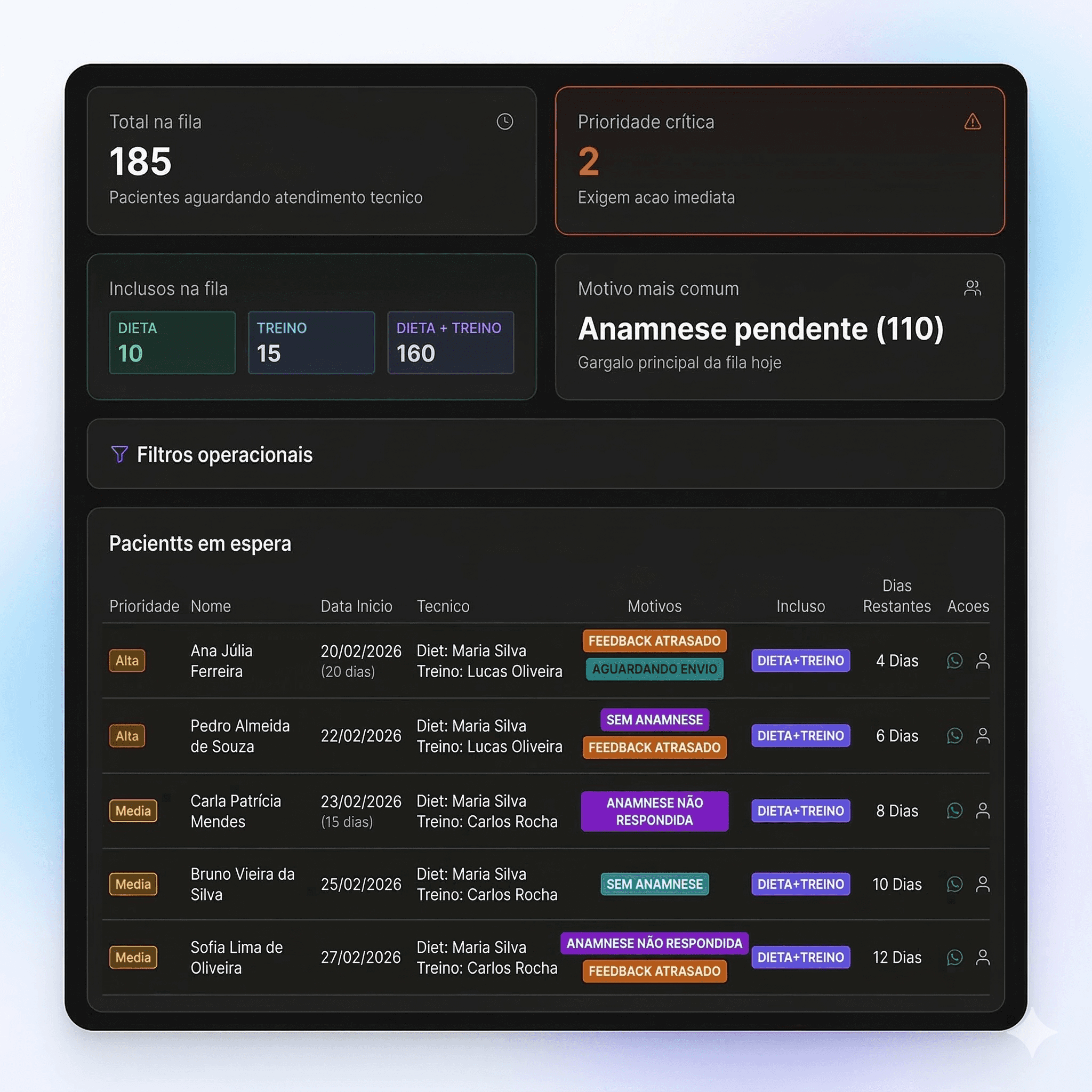Click the AGUARDANDO ENVIO tag
This screenshot has height=1092, width=1092.
click(x=654, y=669)
